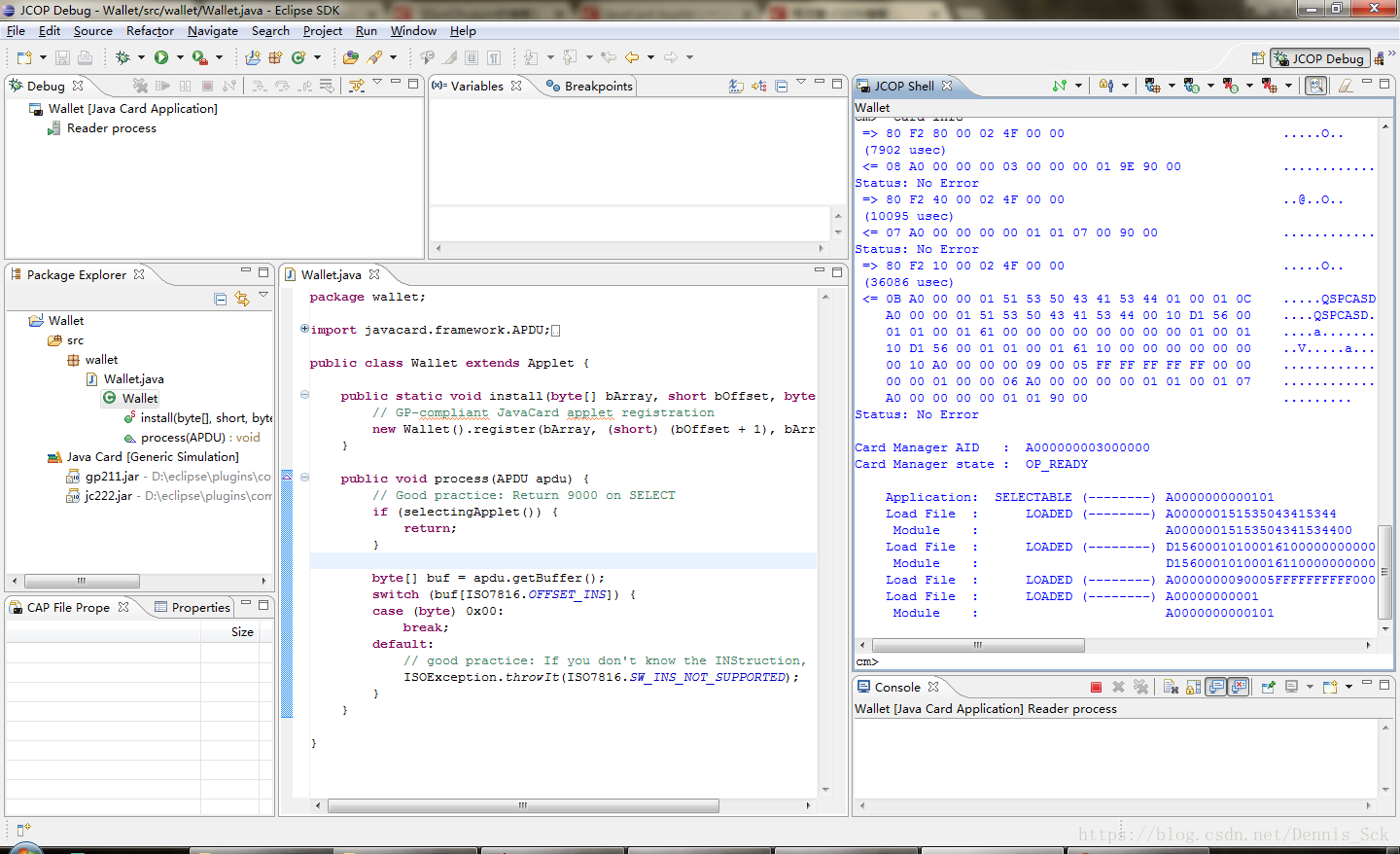Toggle Show Whitespace Characters pilcrow icon
The height and width of the screenshot is (854, 1400).
(x=494, y=57)
